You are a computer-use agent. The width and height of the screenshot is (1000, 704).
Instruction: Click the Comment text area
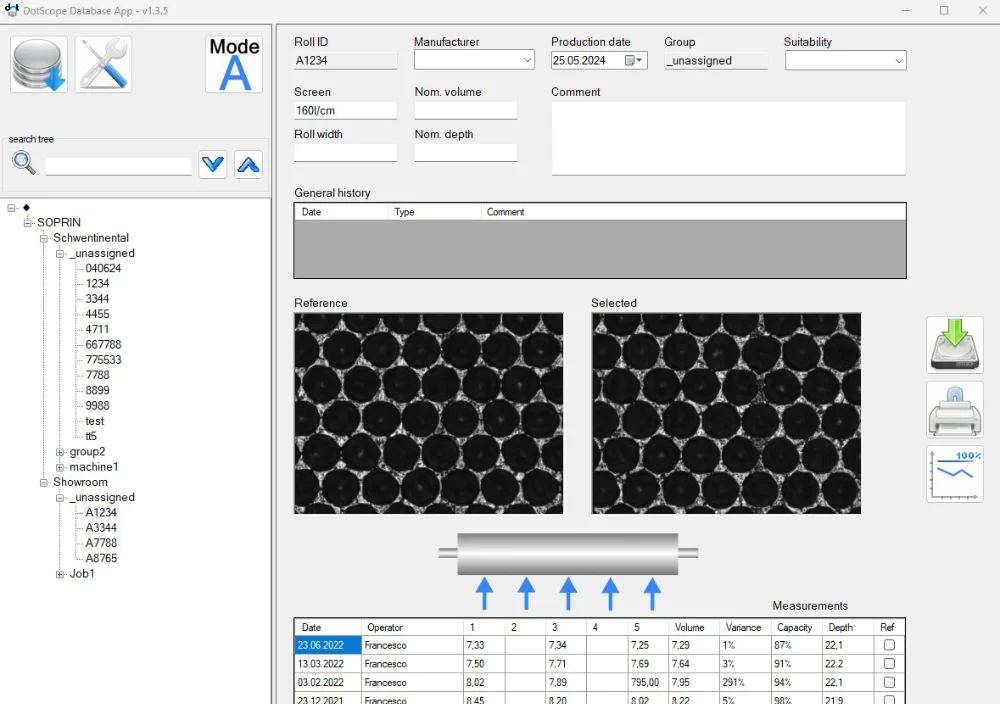click(x=728, y=138)
